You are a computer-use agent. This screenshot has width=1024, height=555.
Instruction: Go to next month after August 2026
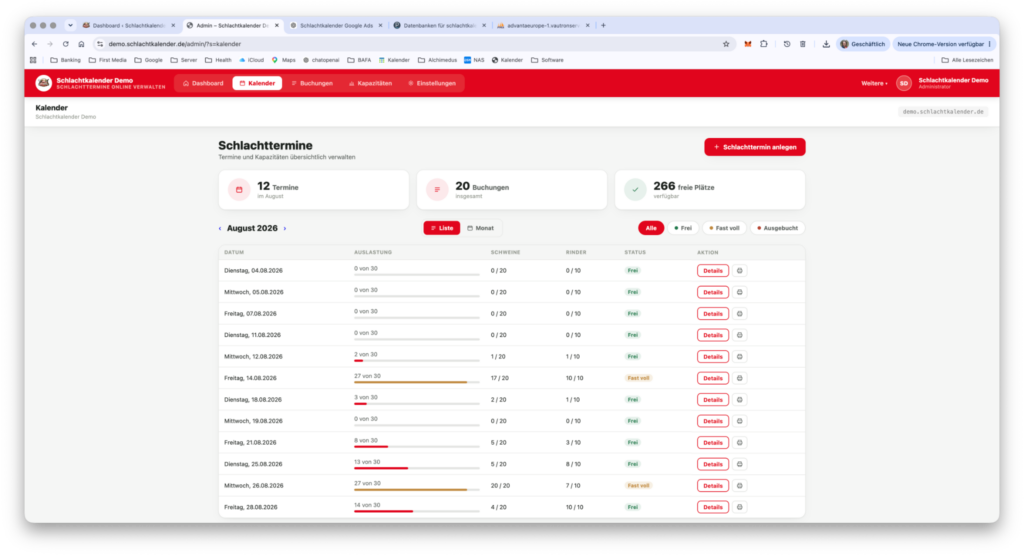[285, 229]
